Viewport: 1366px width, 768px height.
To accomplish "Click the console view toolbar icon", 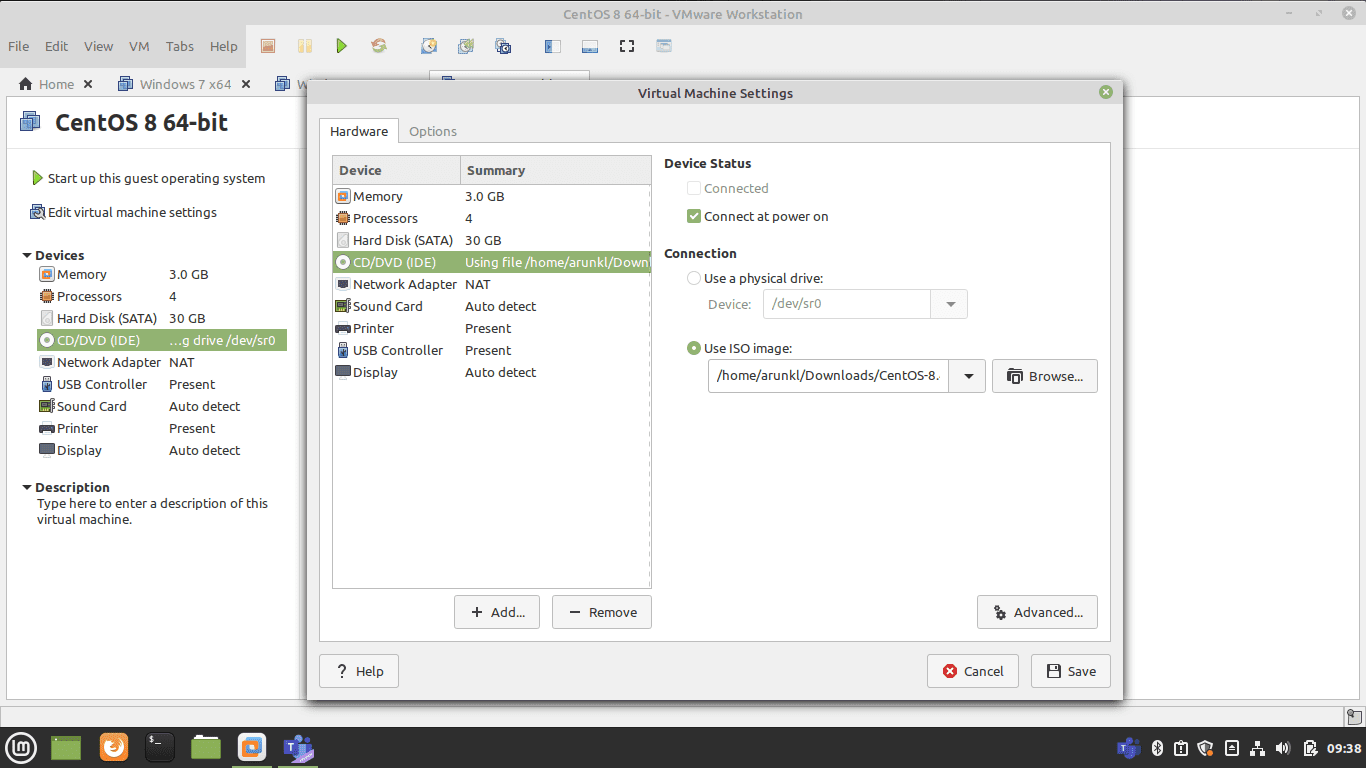I will [x=664, y=46].
